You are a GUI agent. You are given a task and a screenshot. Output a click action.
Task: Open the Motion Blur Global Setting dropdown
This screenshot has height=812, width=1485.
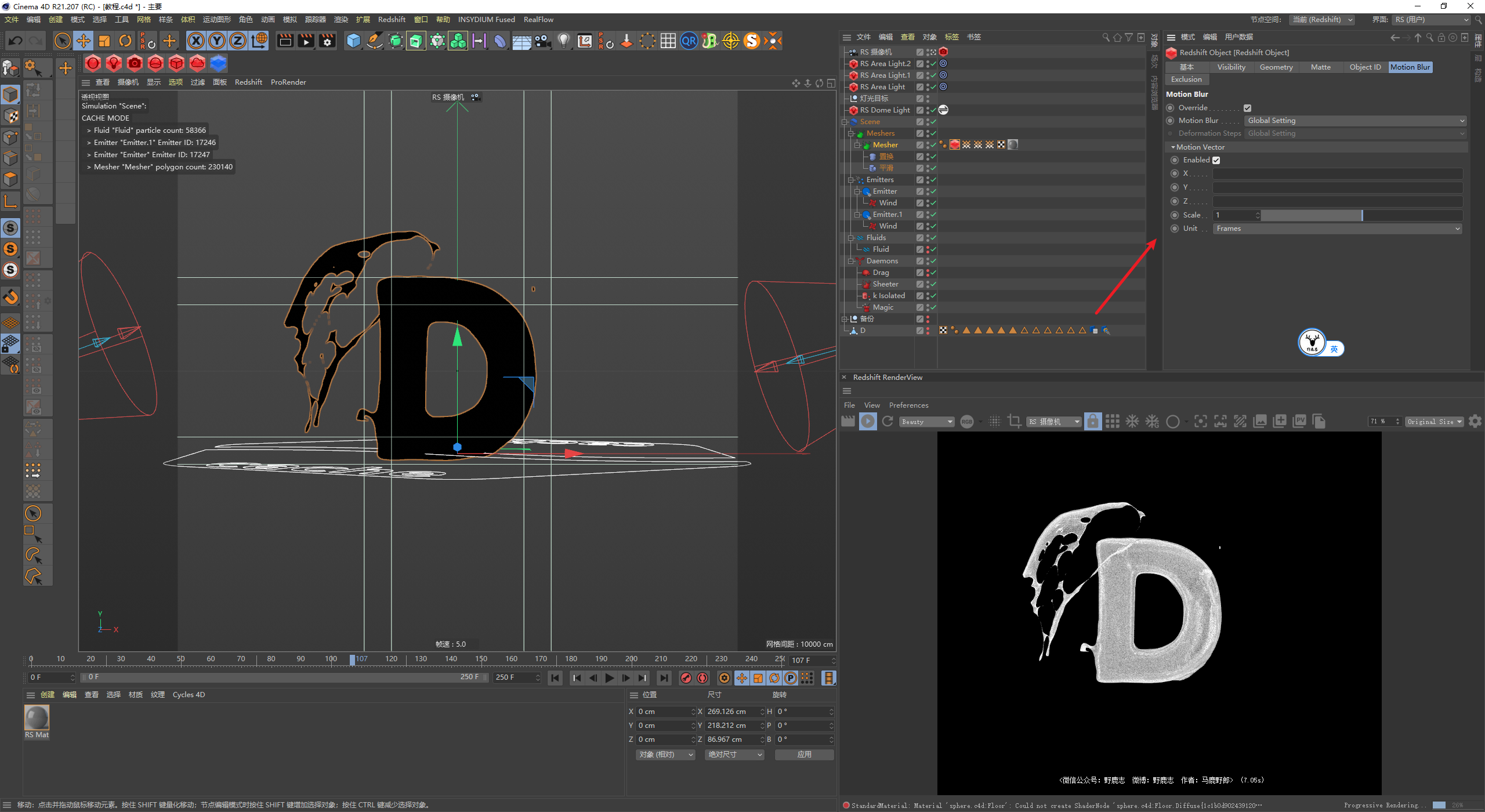1355,121
